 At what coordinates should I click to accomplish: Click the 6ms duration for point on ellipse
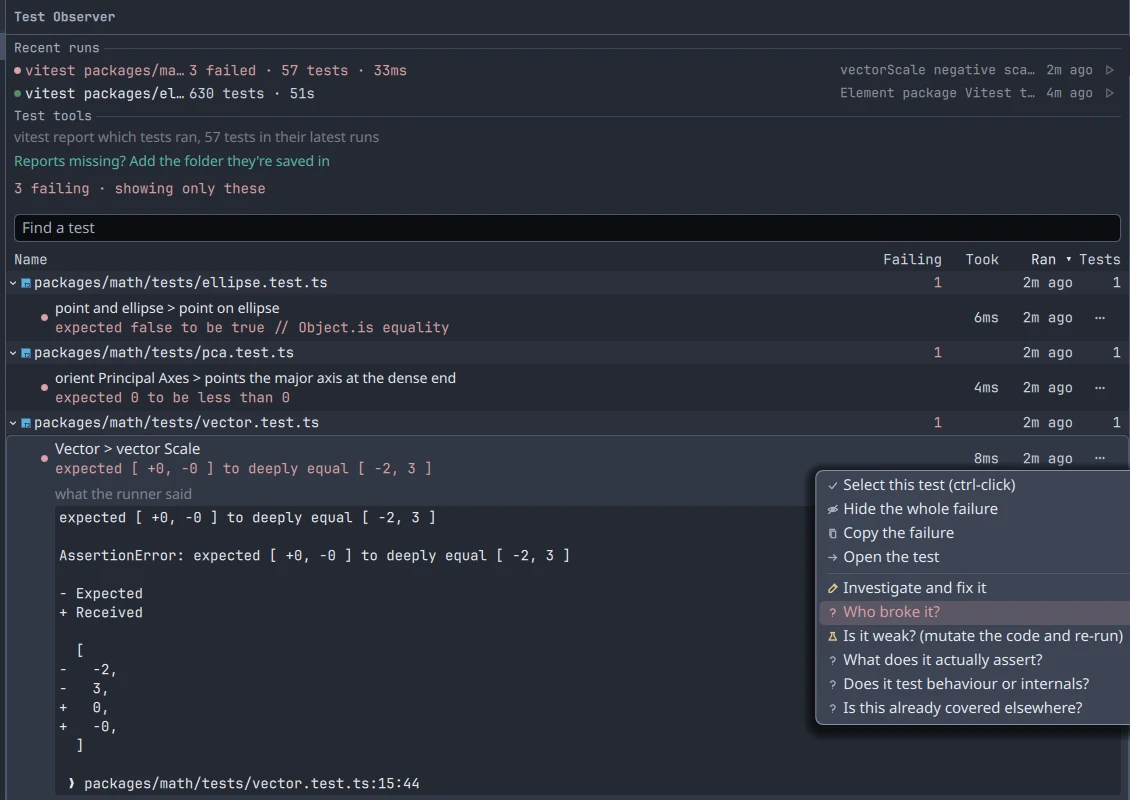986,318
